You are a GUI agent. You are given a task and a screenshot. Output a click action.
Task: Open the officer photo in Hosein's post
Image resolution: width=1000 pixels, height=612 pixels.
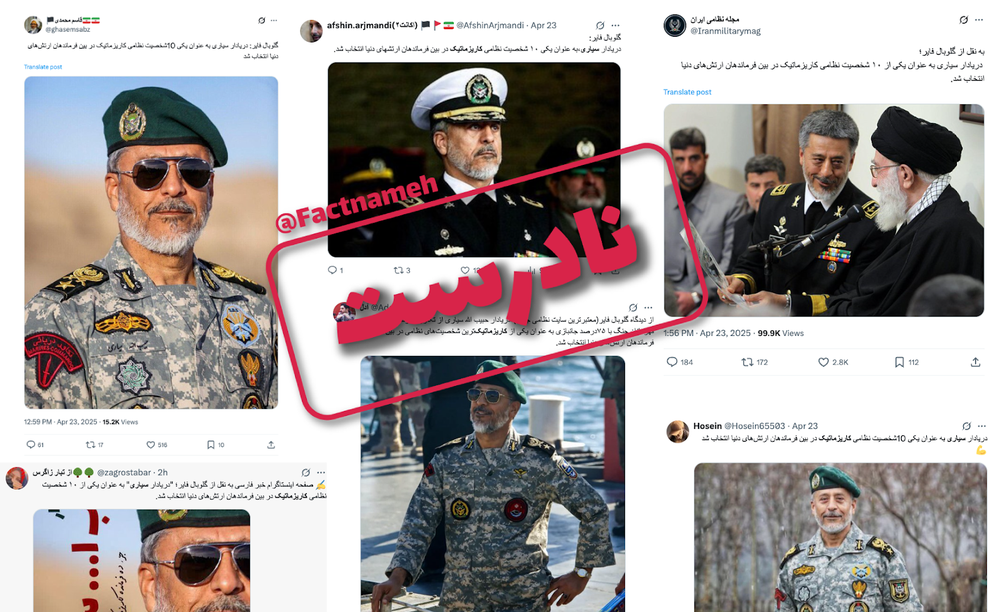click(840, 537)
